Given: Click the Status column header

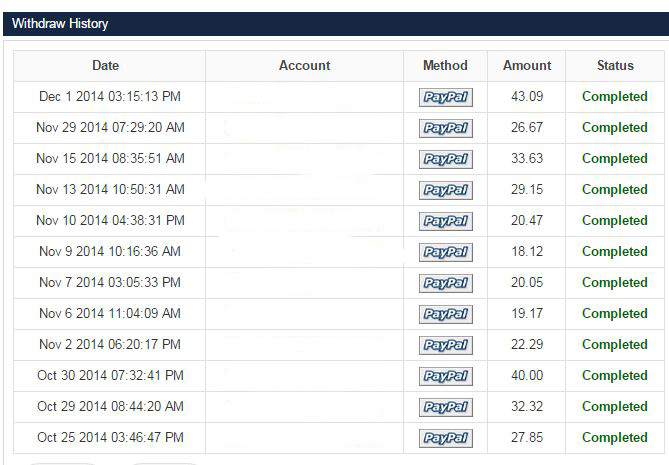Looking at the screenshot, I should (x=615, y=65).
